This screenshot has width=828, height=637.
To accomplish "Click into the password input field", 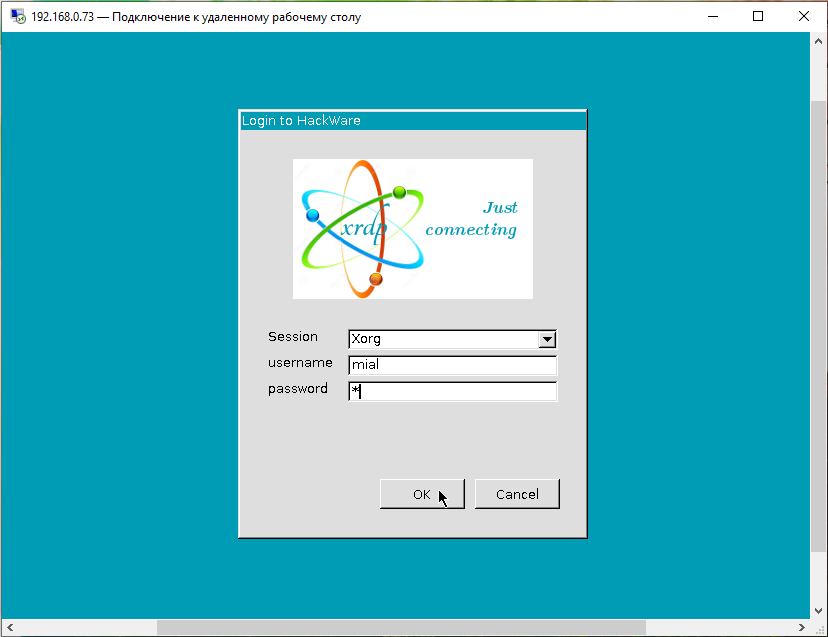I will tap(452, 391).
